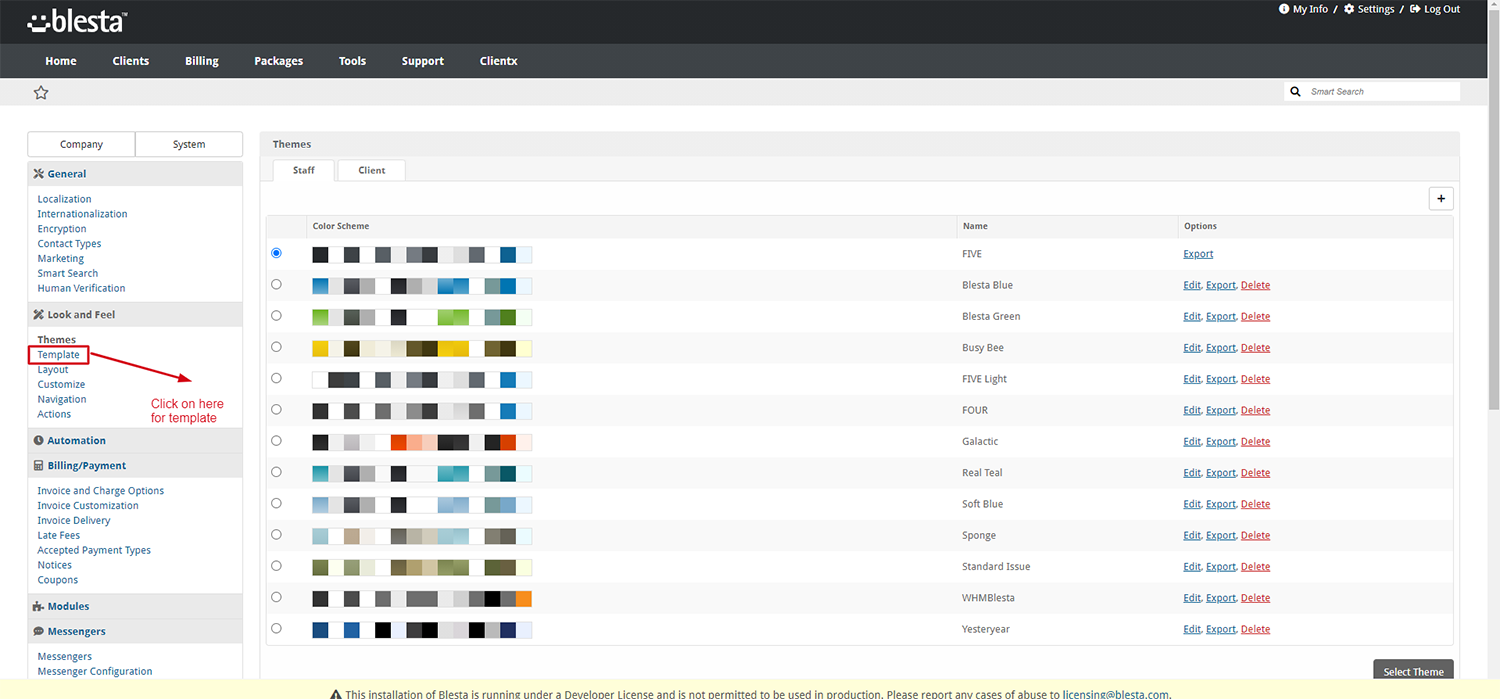
Task: Click the Blesta Green color scheme swatch
Action: 422,317
